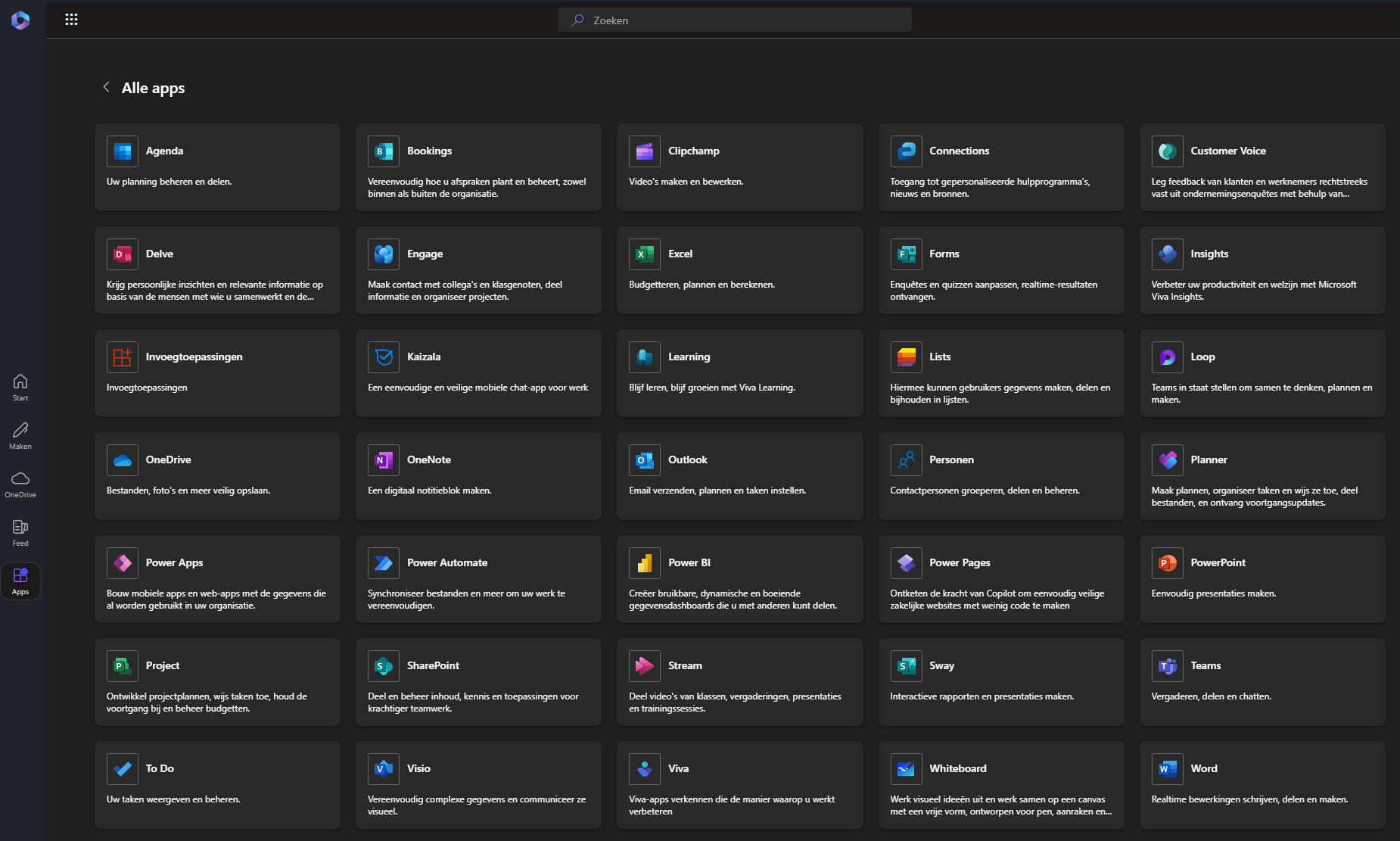Click the Viva app icon
Screen dimensions: 1400x841
click(645, 769)
